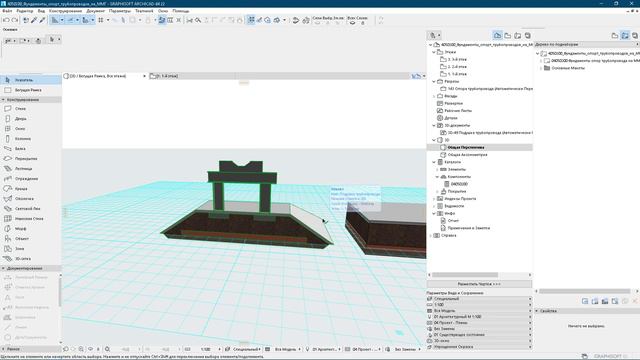This screenshot has width=640, height=360.
Task: Open the Вид menu
Action: (41, 11)
